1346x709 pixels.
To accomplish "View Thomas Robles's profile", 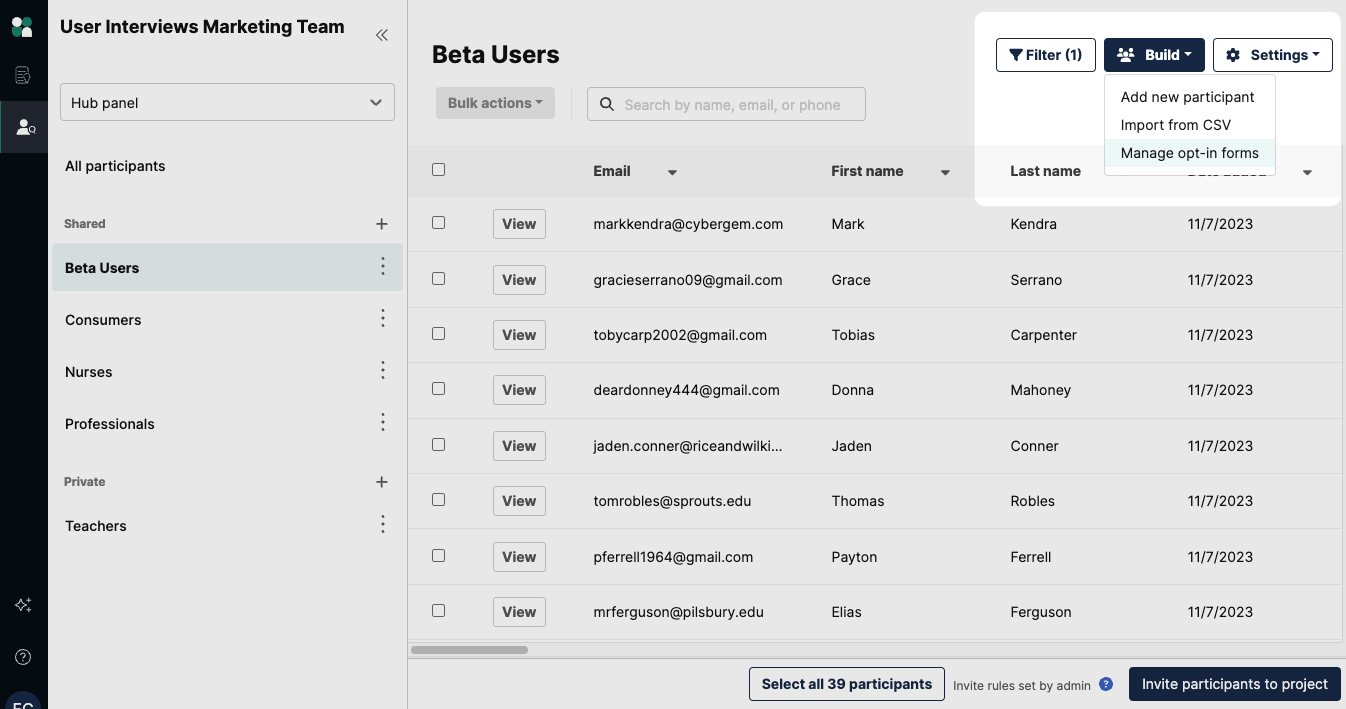I will tap(519, 501).
